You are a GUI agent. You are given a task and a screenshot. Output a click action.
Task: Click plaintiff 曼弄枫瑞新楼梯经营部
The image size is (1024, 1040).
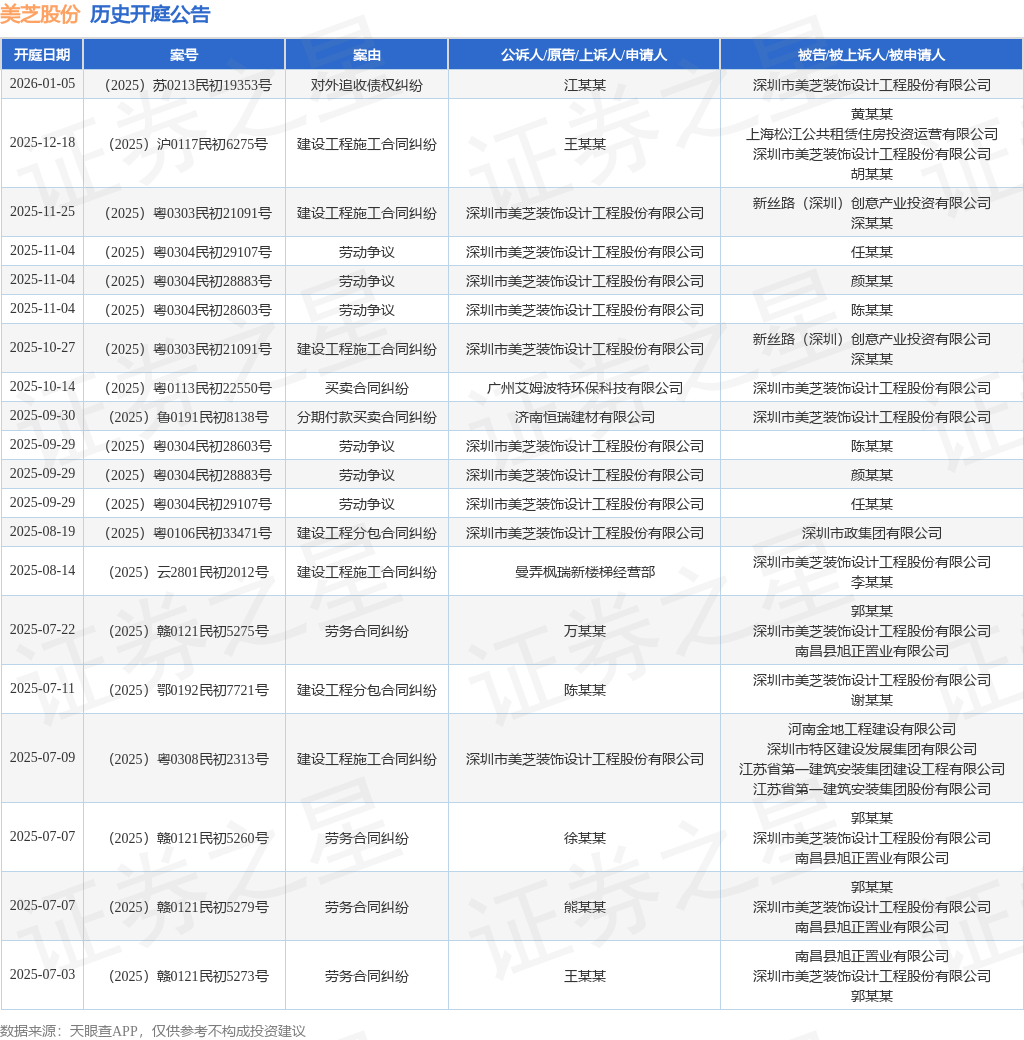(x=584, y=572)
